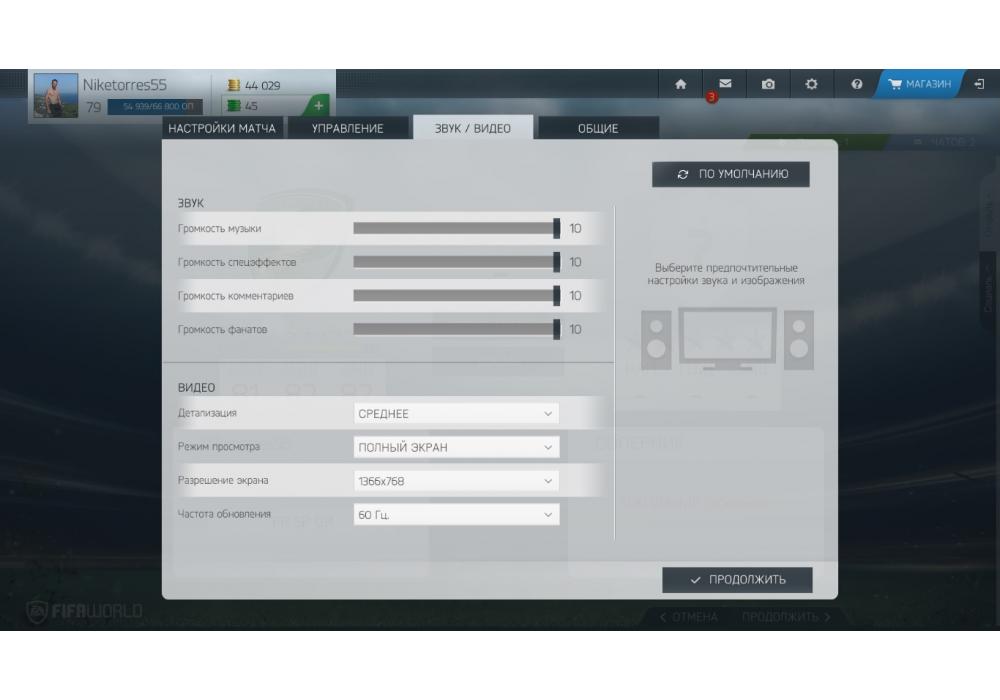Switch to the НАСТРОЙКИ МАТЧА tab
The image size is (1000, 700).
pos(222,128)
